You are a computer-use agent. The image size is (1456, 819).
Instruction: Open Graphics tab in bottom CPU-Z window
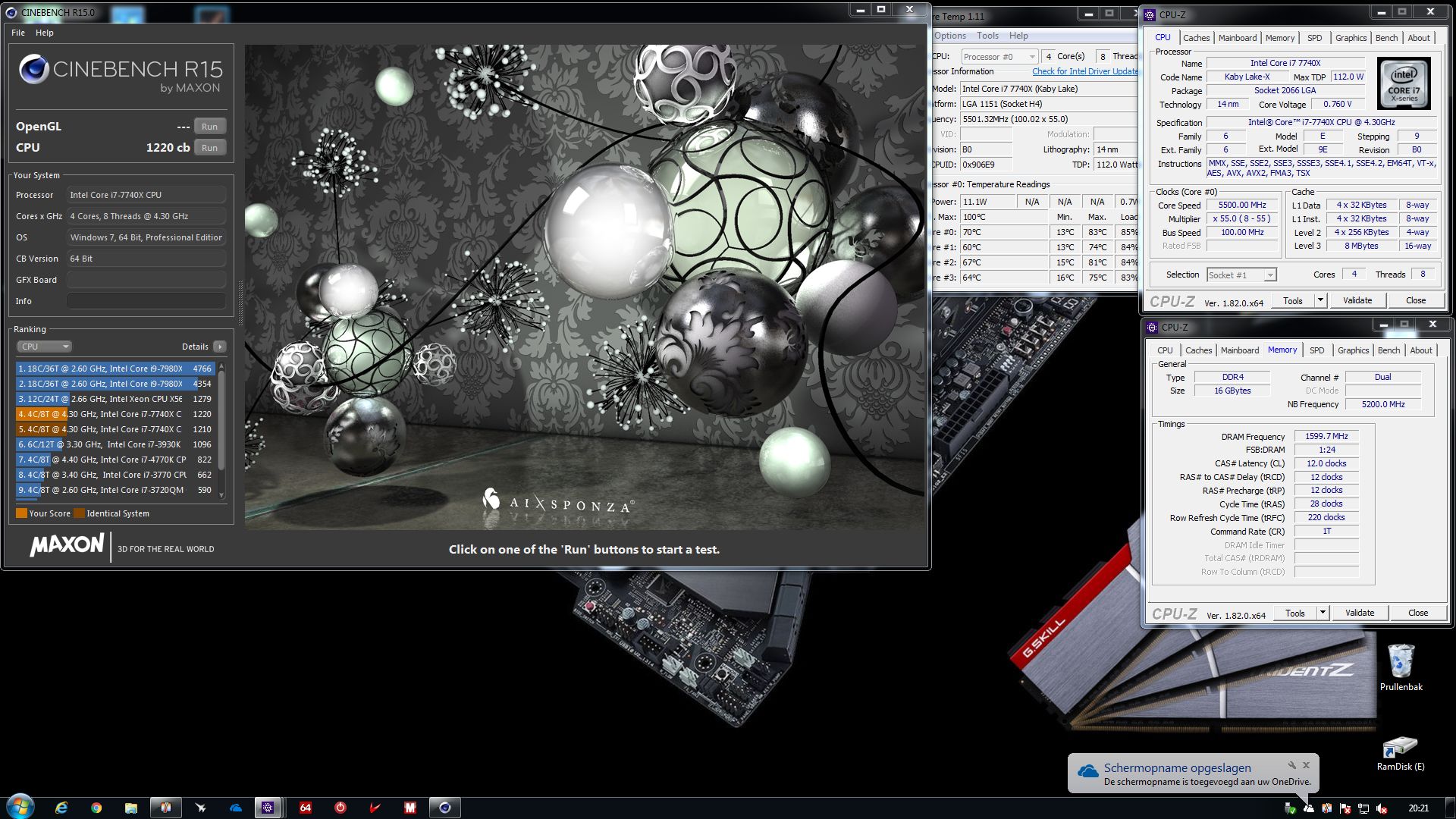coord(1353,350)
